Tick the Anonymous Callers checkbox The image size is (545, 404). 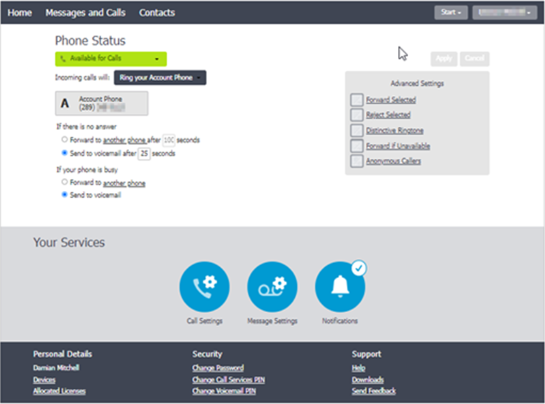[x=357, y=161]
